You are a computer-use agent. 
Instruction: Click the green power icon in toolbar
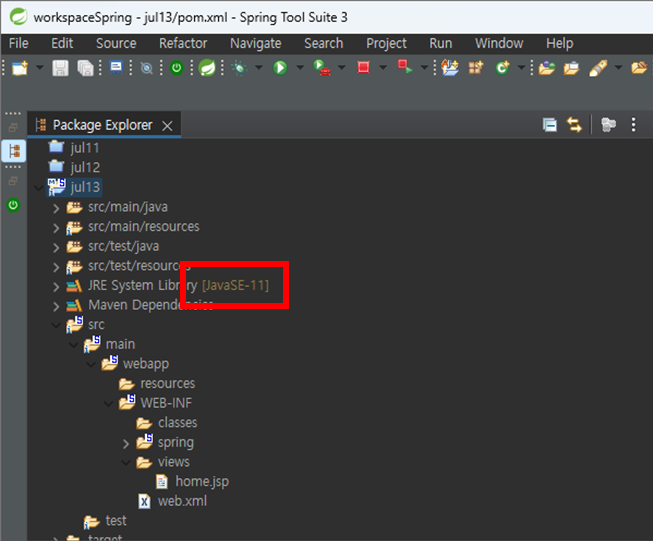pos(177,67)
